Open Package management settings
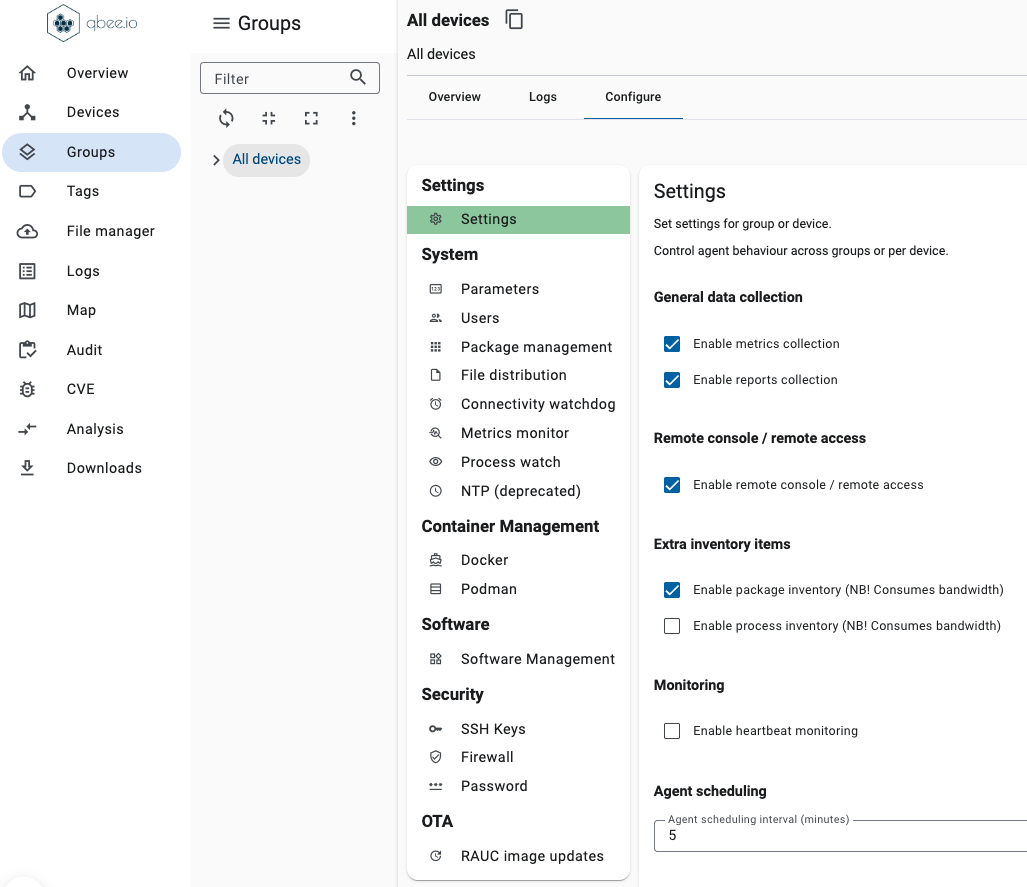This screenshot has height=887, width=1027. tap(536, 347)
